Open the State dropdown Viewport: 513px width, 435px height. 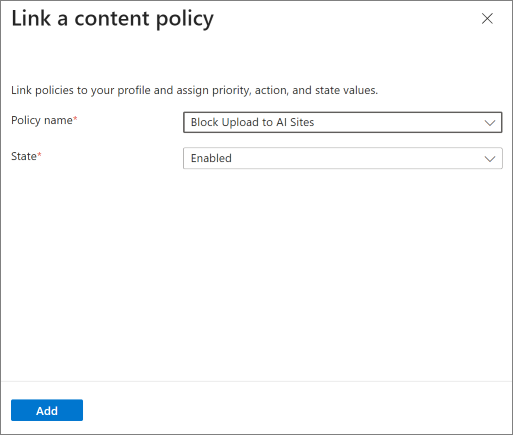(x=343, y=158)
